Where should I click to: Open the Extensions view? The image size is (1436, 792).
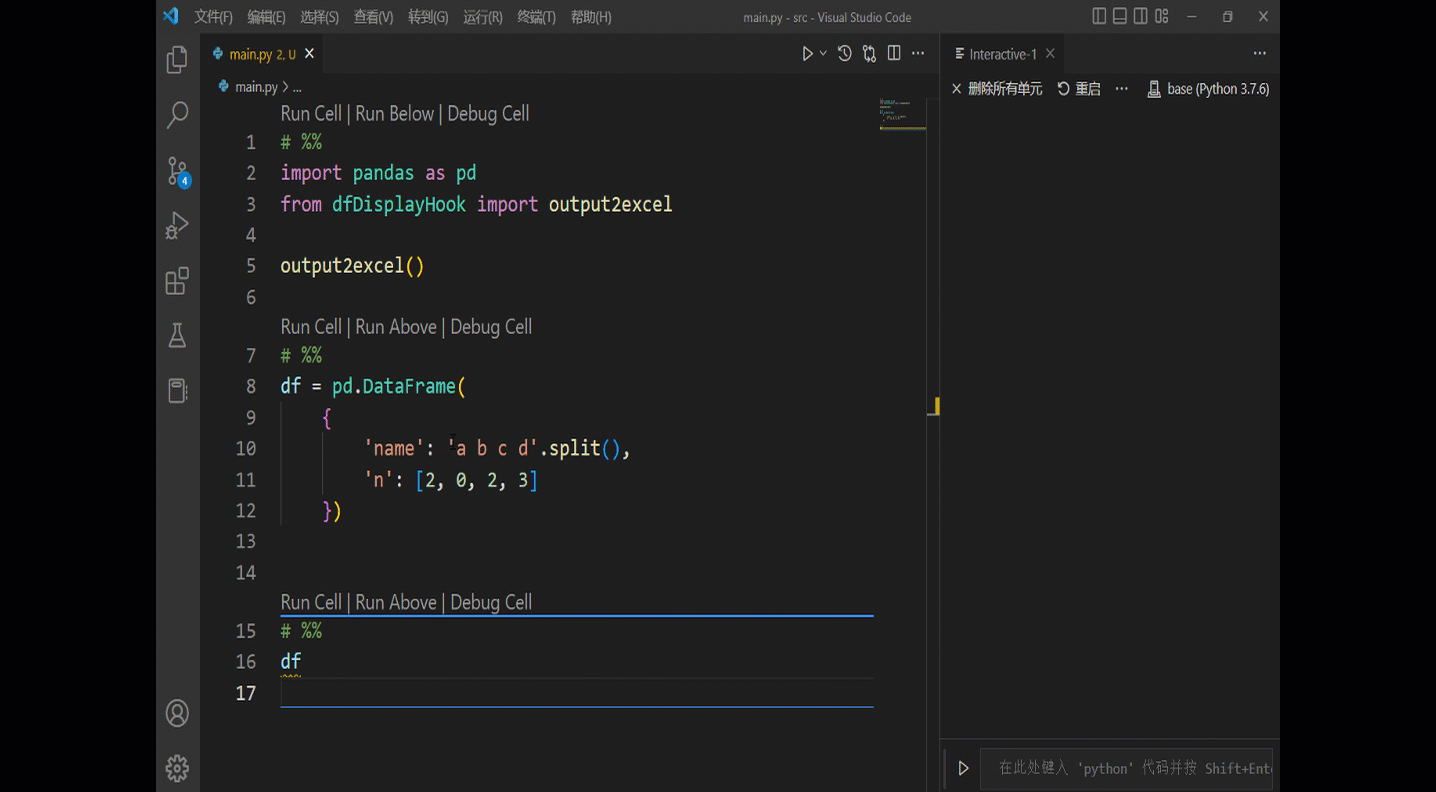(x=177, y=281)
